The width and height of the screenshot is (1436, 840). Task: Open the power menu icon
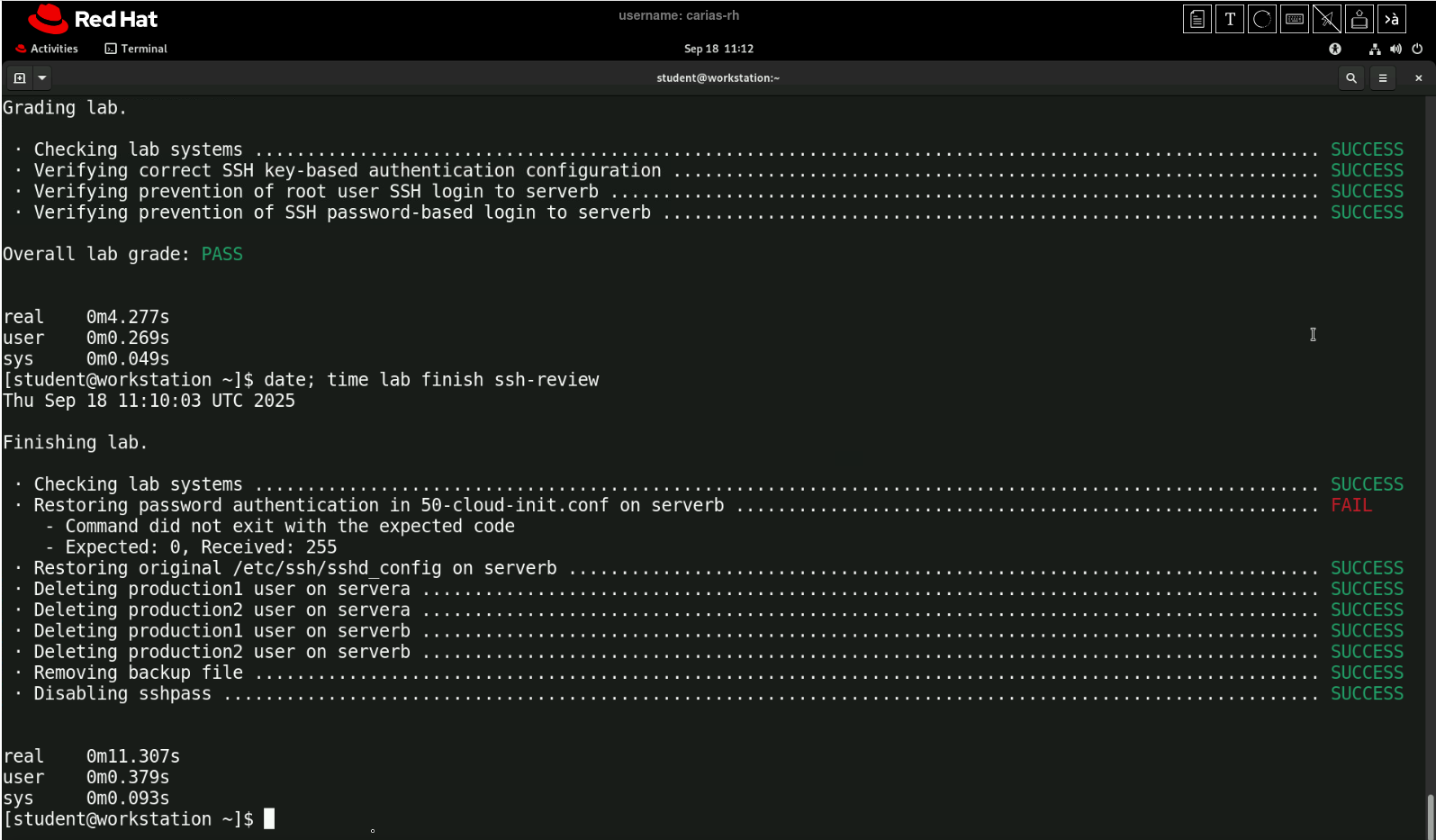pos(1417,49)
